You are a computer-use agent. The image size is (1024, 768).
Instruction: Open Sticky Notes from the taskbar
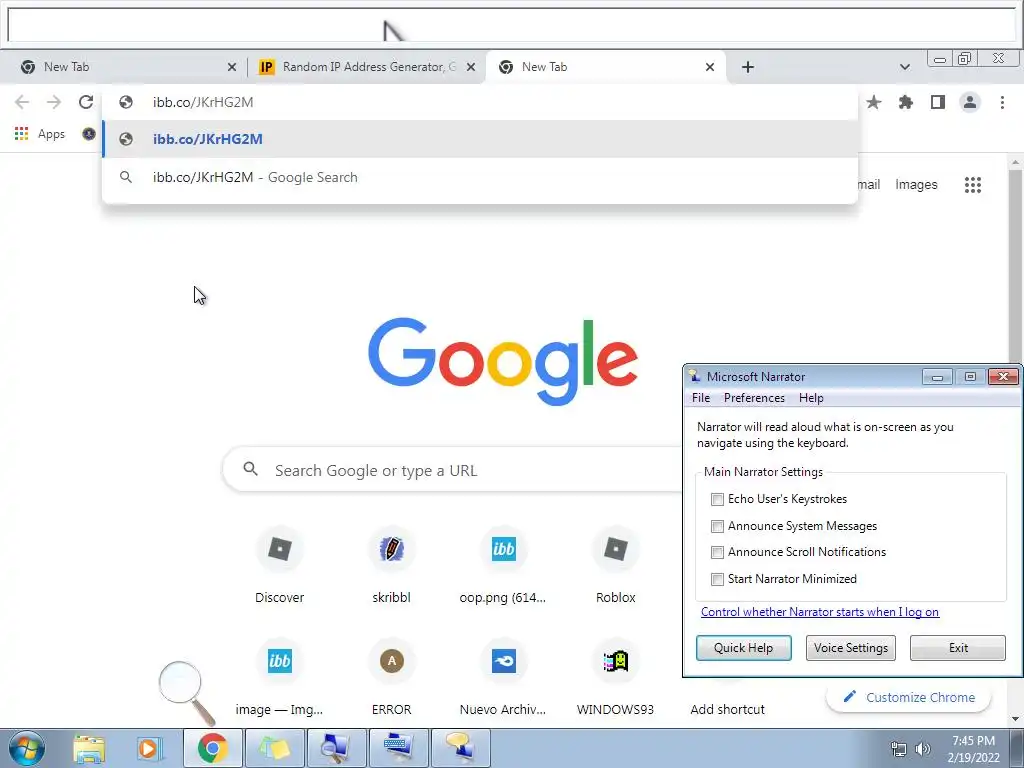[274, 748]
